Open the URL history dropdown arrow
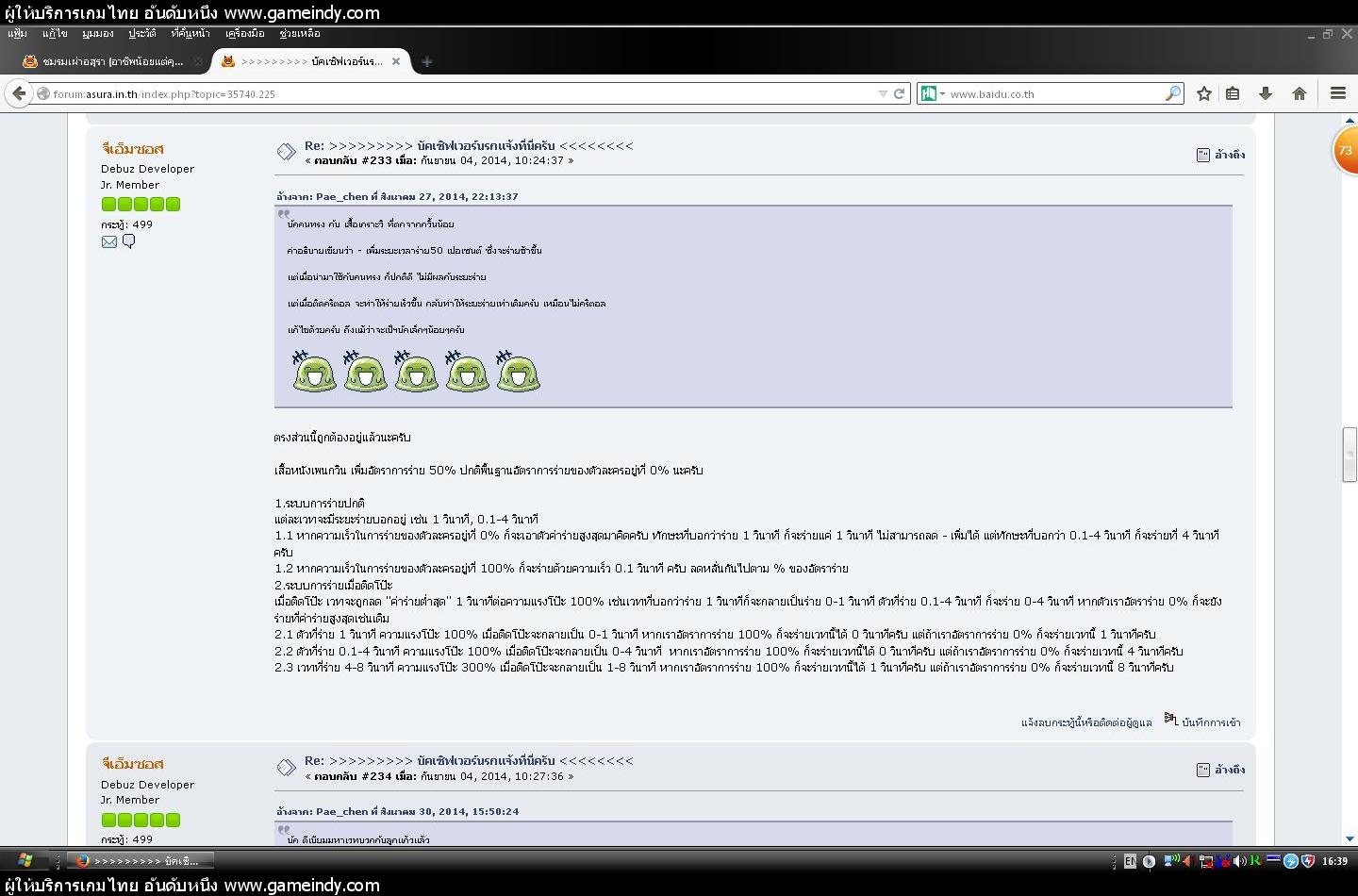 [x=883, y=93]
